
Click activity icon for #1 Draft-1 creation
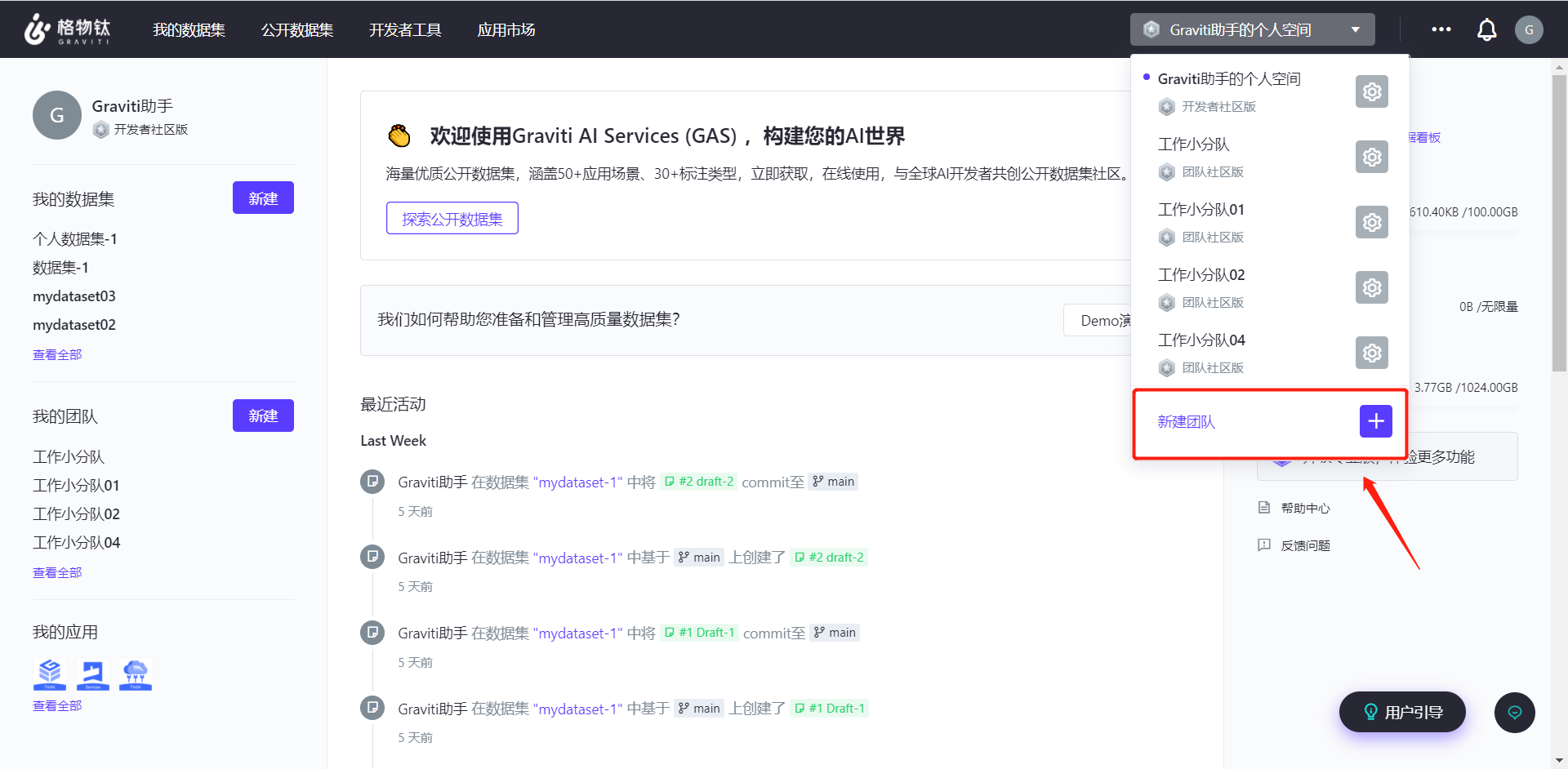(x=372, y=708)
